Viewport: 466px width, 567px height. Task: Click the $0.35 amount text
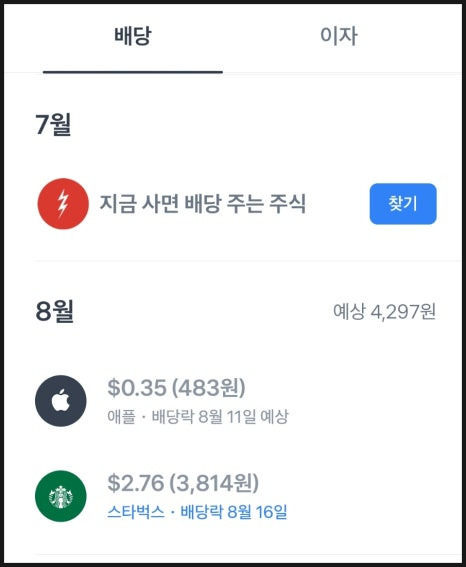(x=137, y=388)
